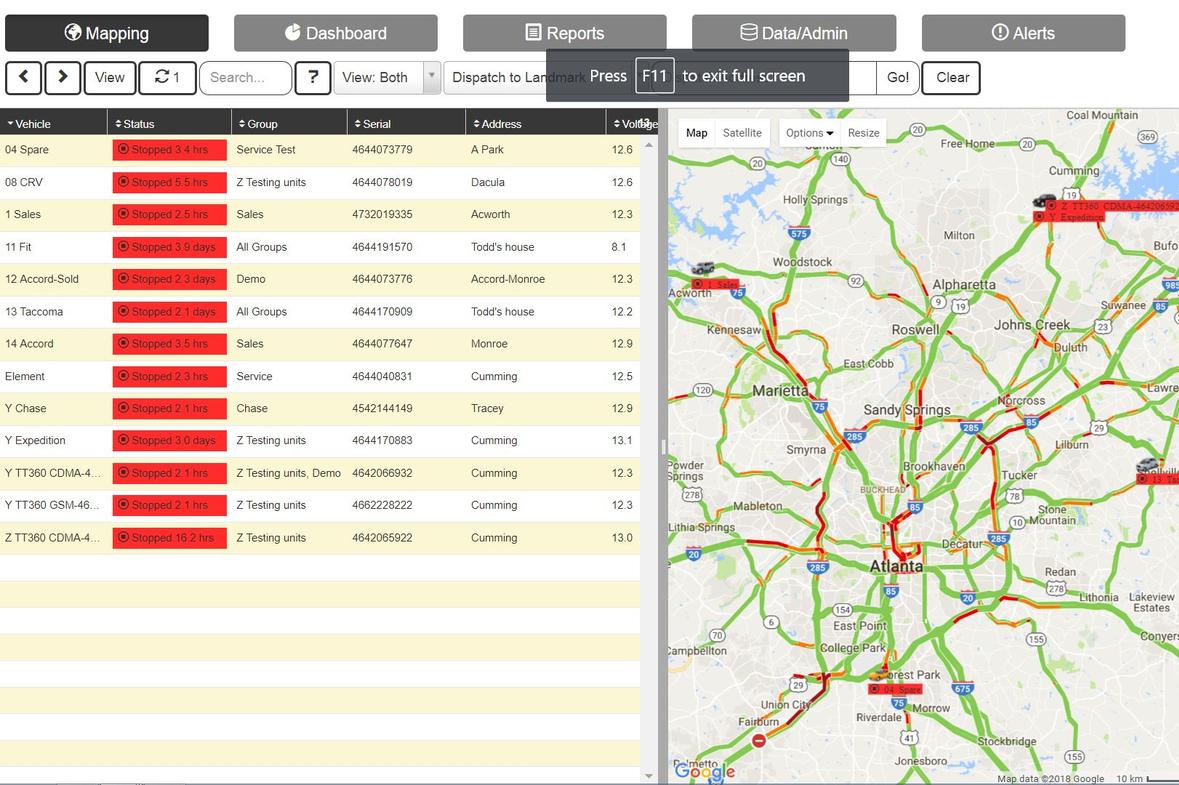Click the Stopped 5.5 hrs status badge
Screen dimensions: 1179x785
point(169,182)
